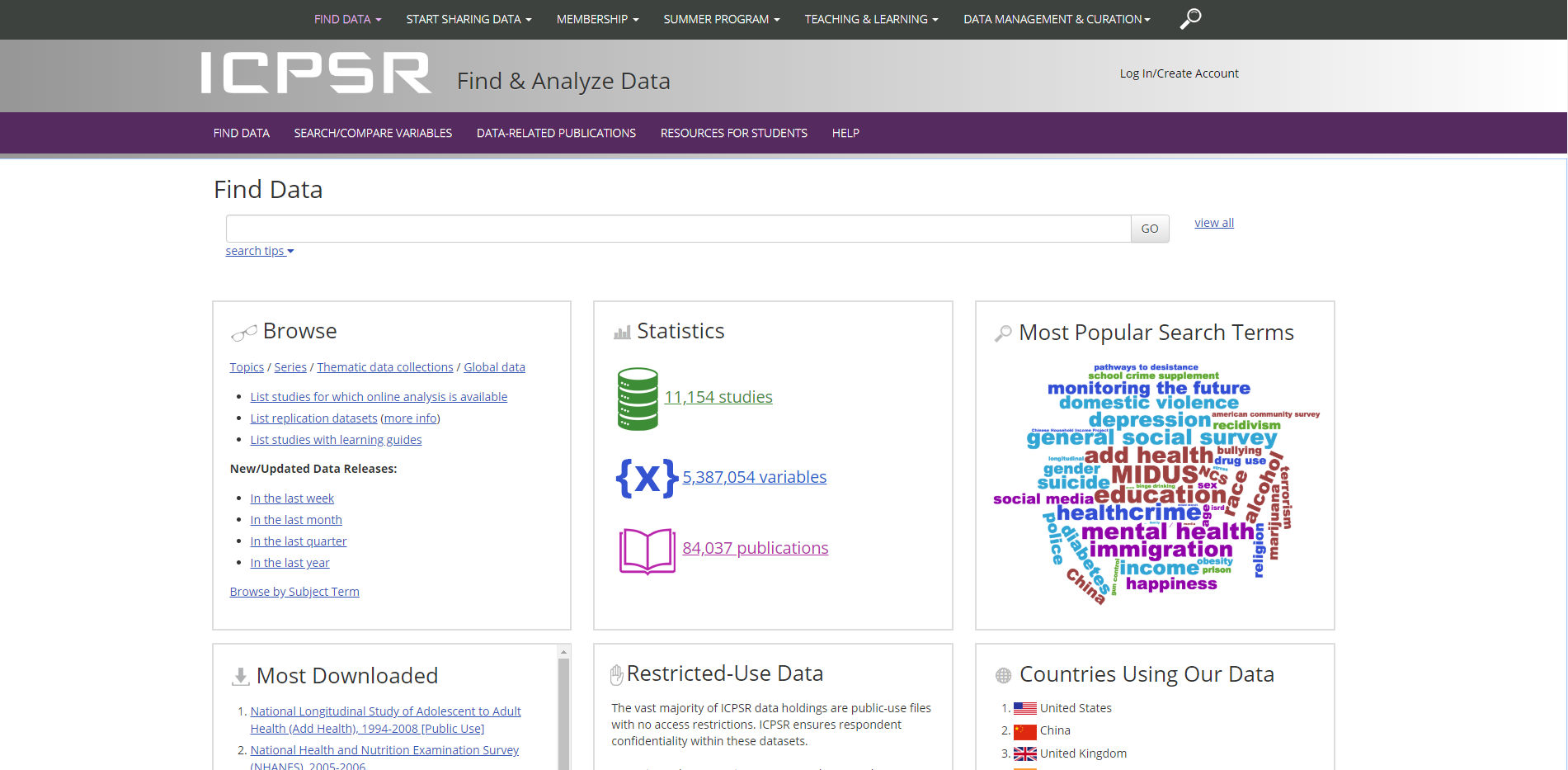Click 'immigration' in the word cloud

pos(1161,550)
